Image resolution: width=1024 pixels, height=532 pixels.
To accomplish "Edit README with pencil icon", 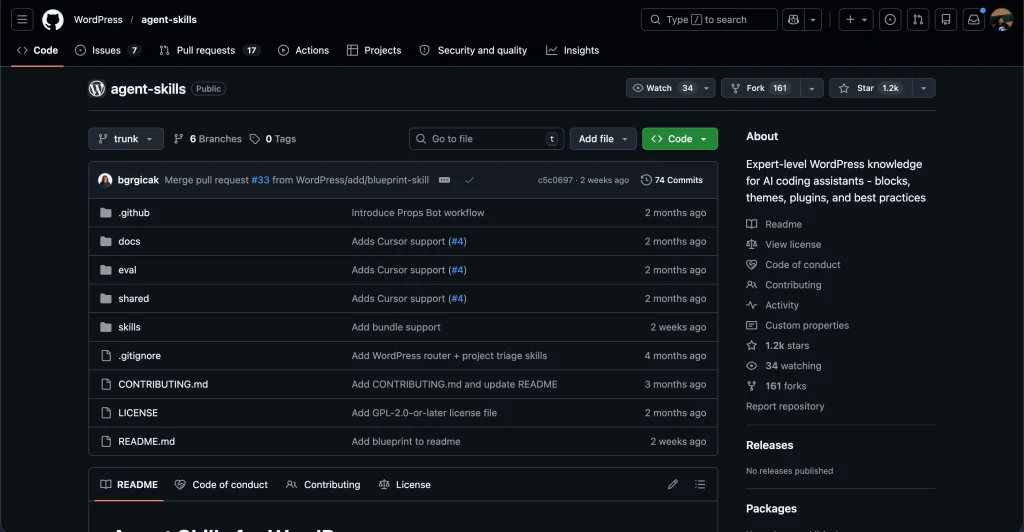I will (x=673, y=484).
